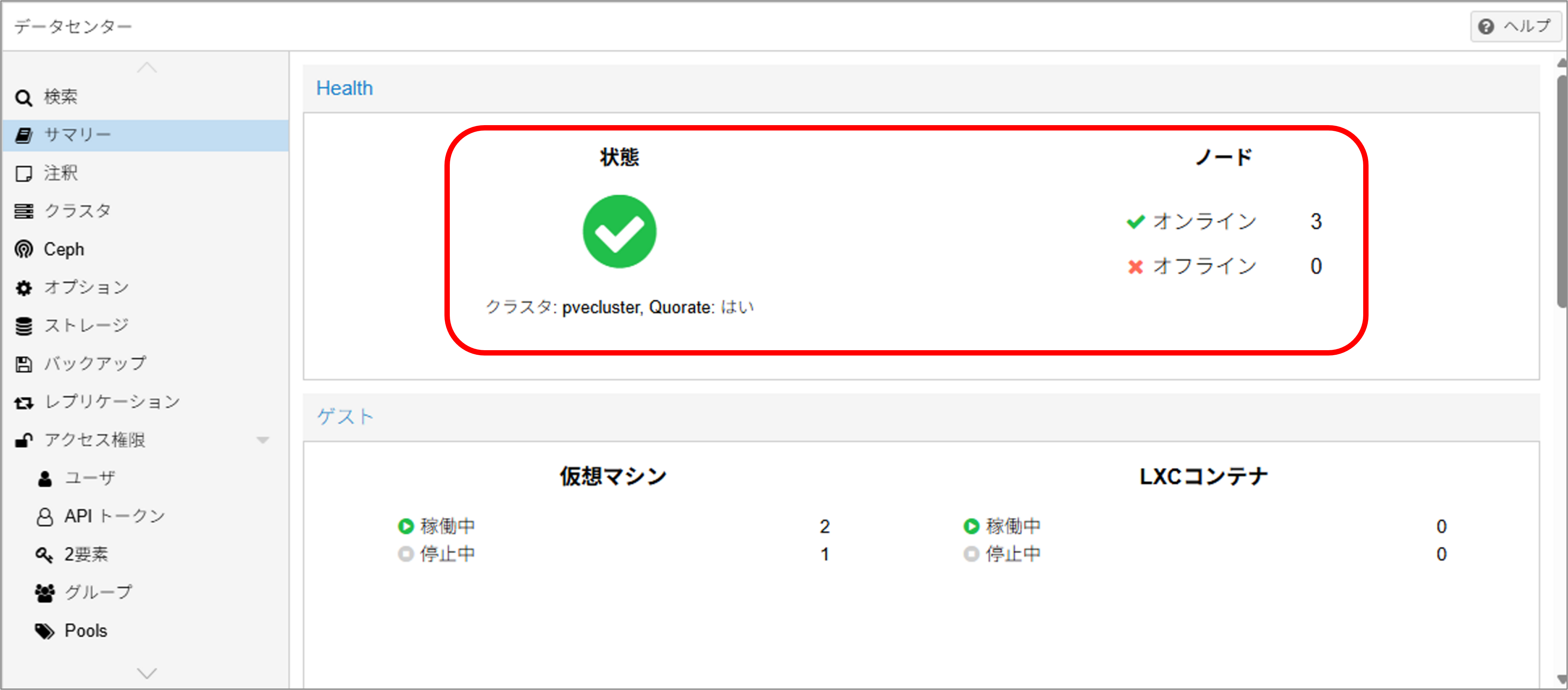Image resolution: width=1568 pixels, height=690 pixels.
Task: Open the ヘルプ help button
Action: pyautogui.click(x=1516, y=26)
